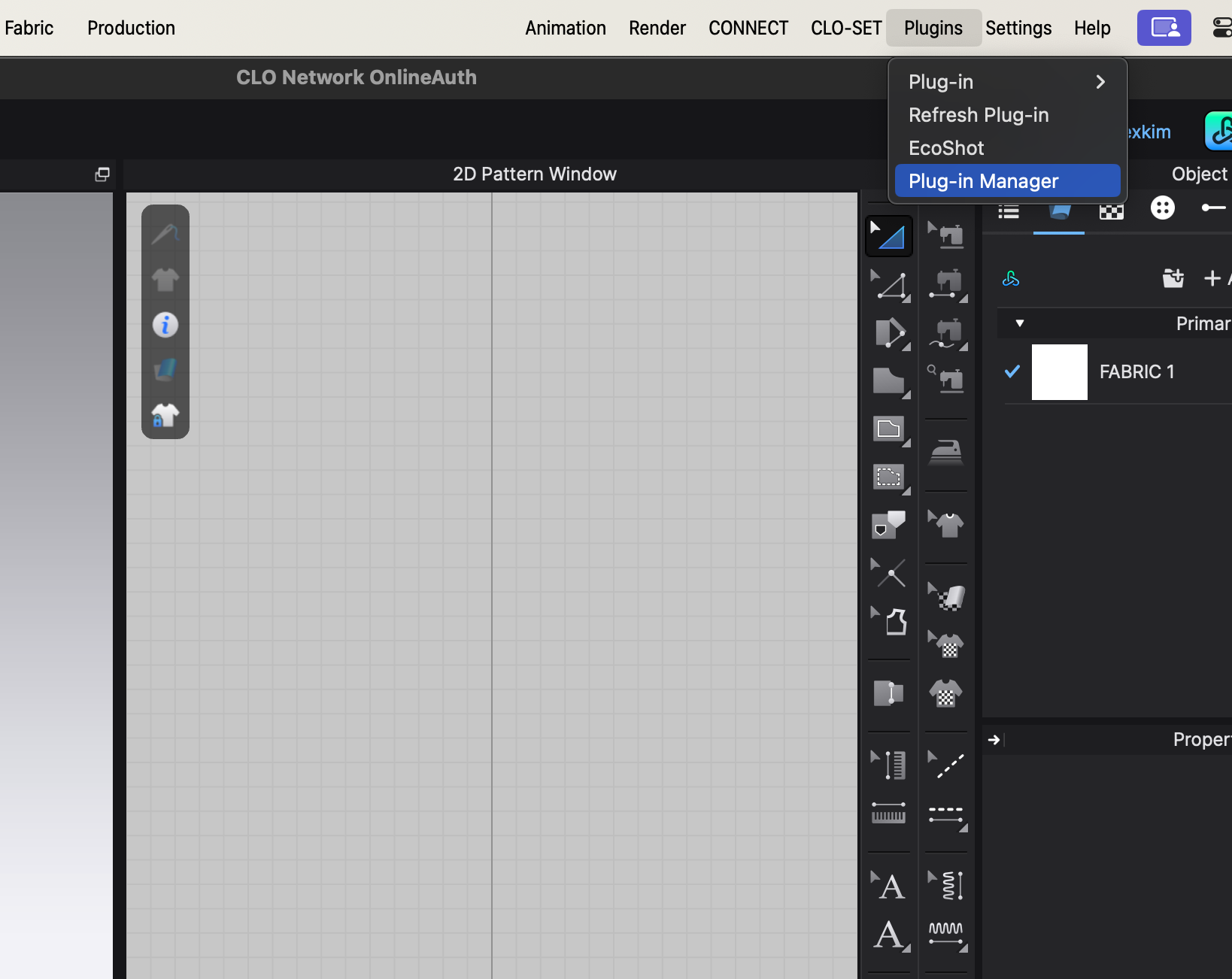Choose Refresh Plug-in from Plugins menu
Screen dimensions: 1232x979
(1008, 115)
